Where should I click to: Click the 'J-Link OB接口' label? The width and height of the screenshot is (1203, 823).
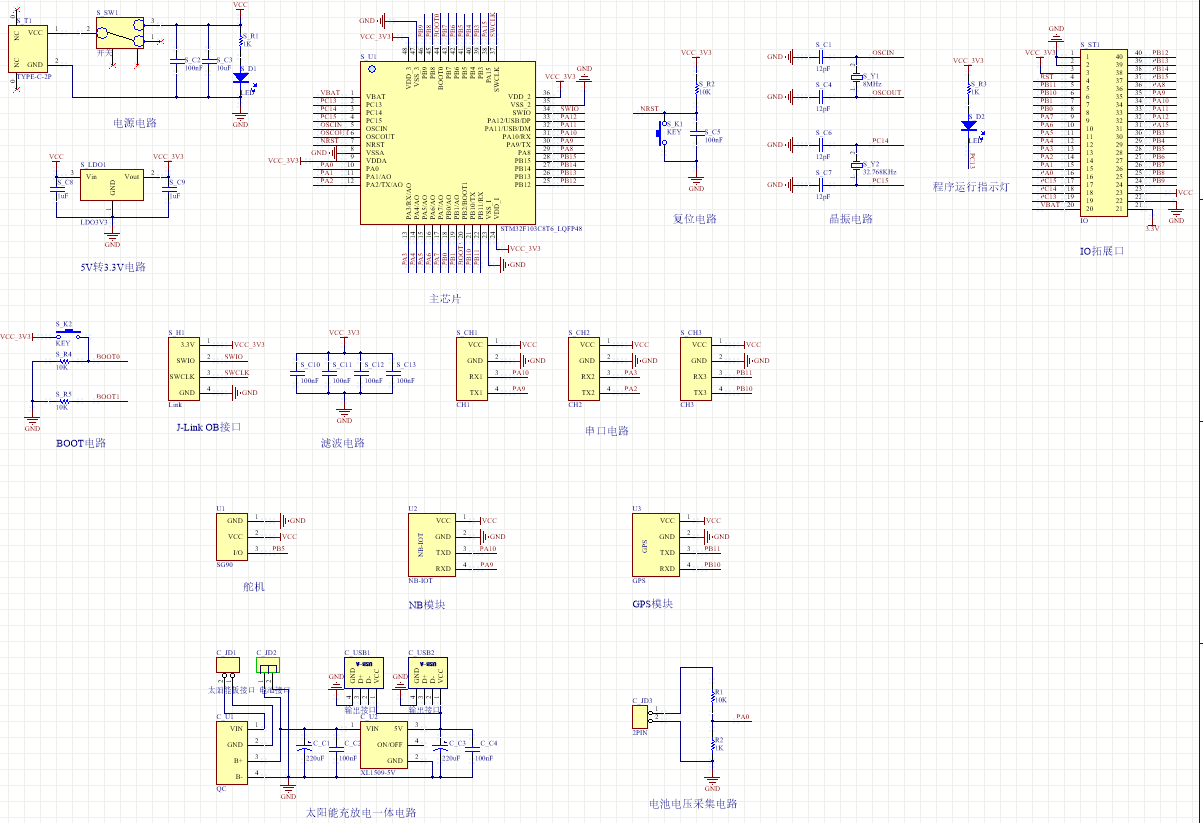click(x=209, y=427)
